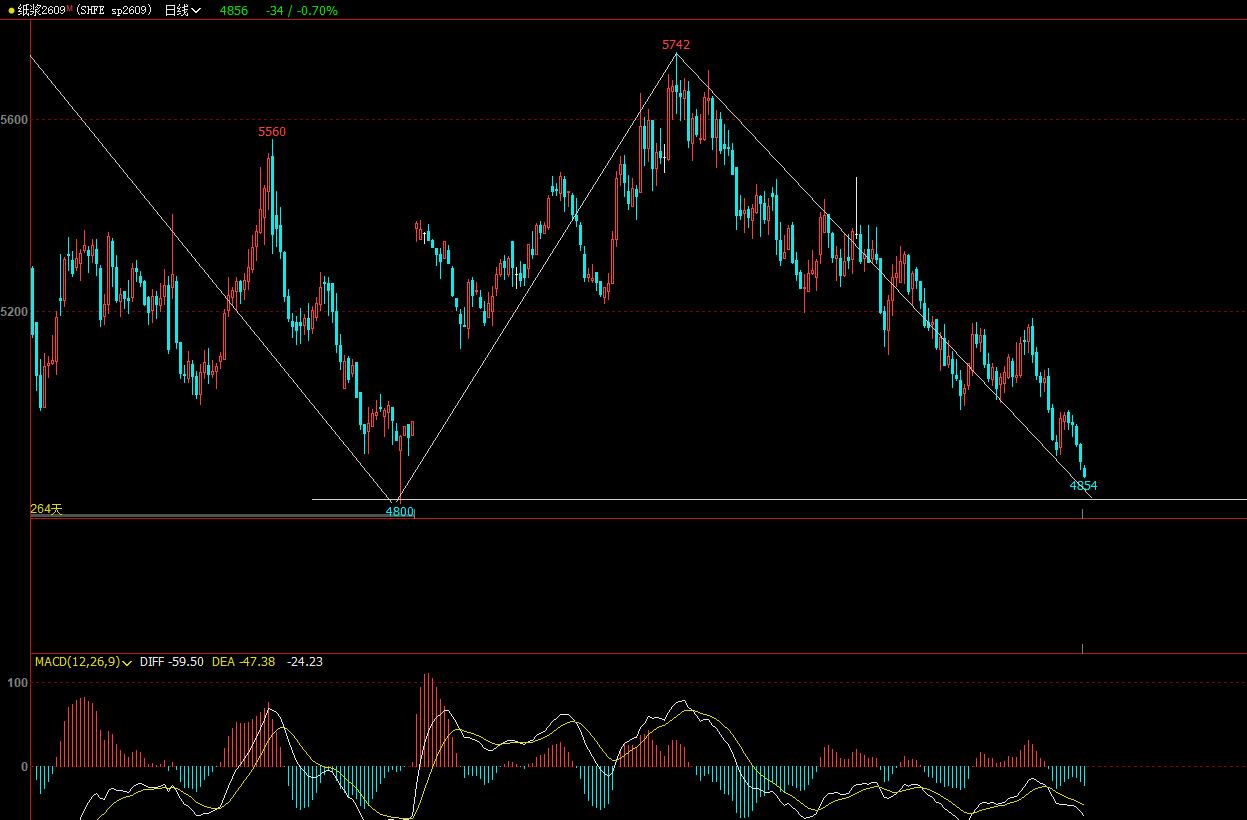Click the latest price 4856

(x=233, y=10)
